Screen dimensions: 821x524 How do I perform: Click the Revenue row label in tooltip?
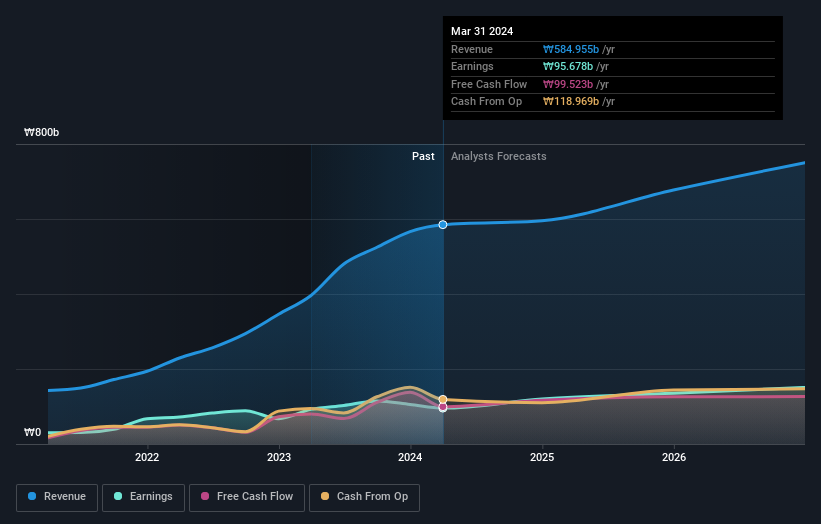[472, 49]
